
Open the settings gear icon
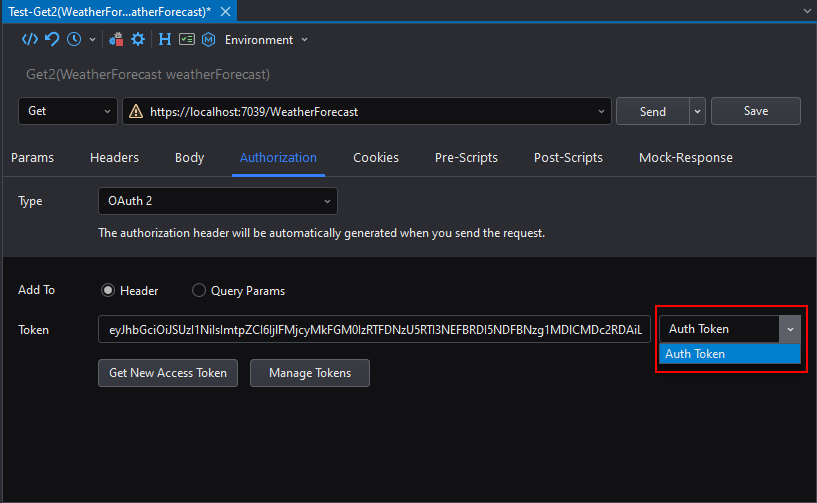[138, 40]
